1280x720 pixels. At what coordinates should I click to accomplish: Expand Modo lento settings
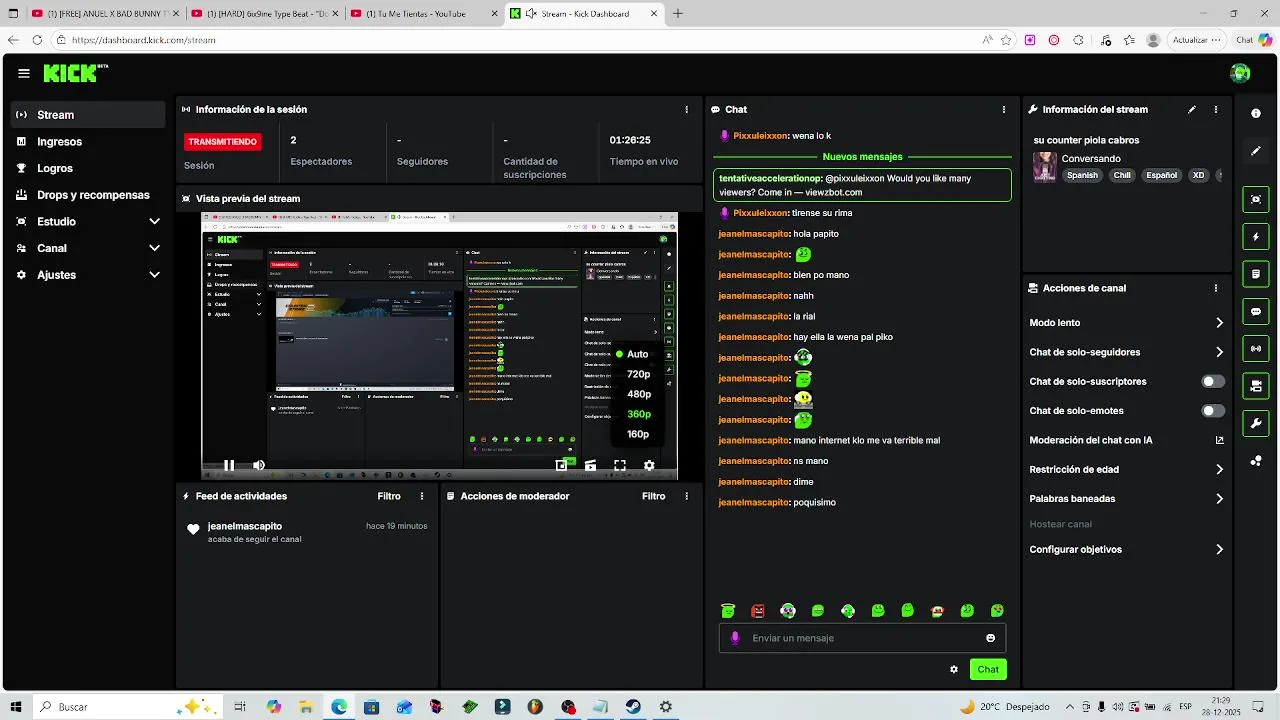1219,323
